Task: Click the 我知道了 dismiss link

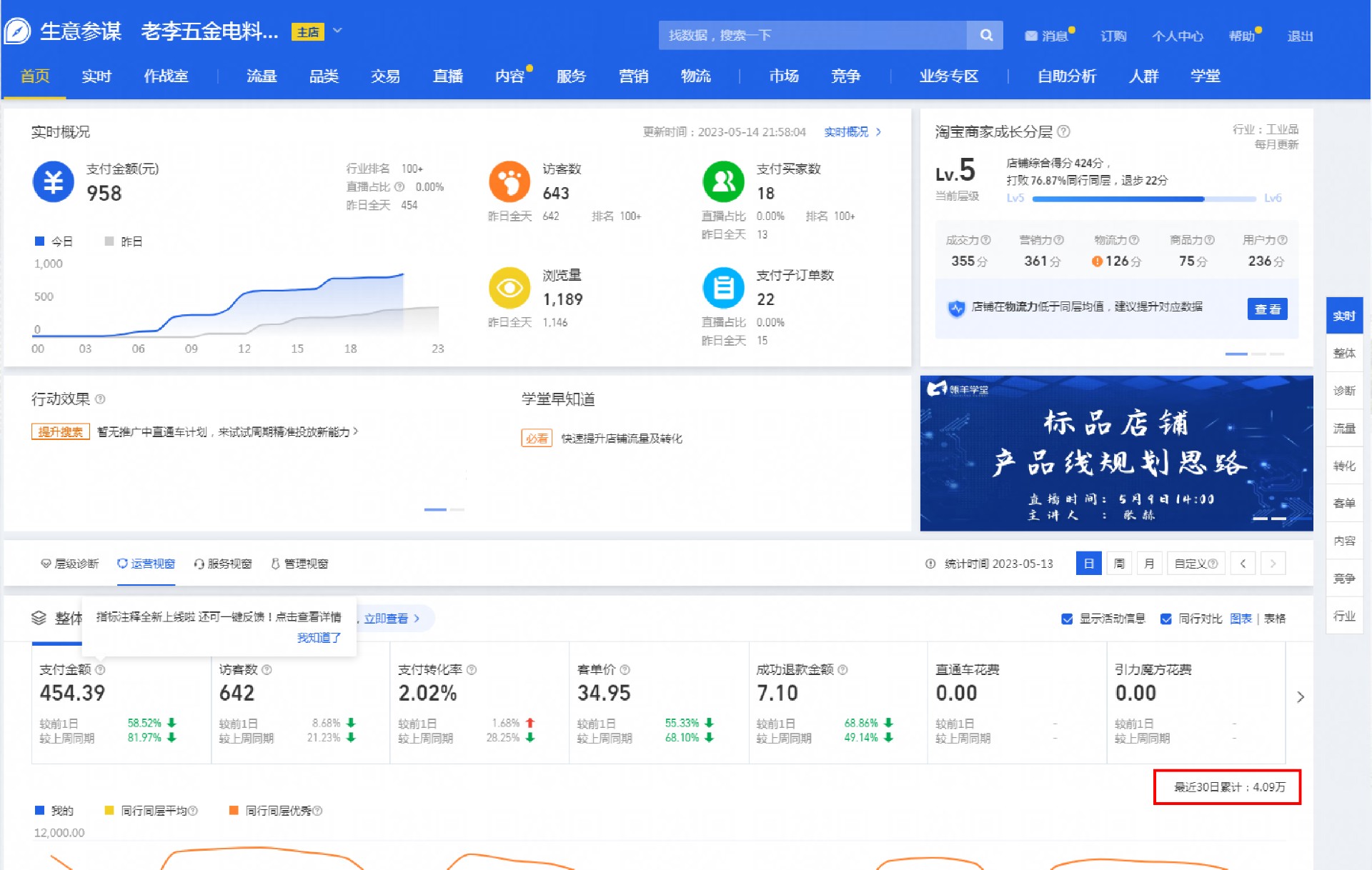Action: tap(317, 637)
